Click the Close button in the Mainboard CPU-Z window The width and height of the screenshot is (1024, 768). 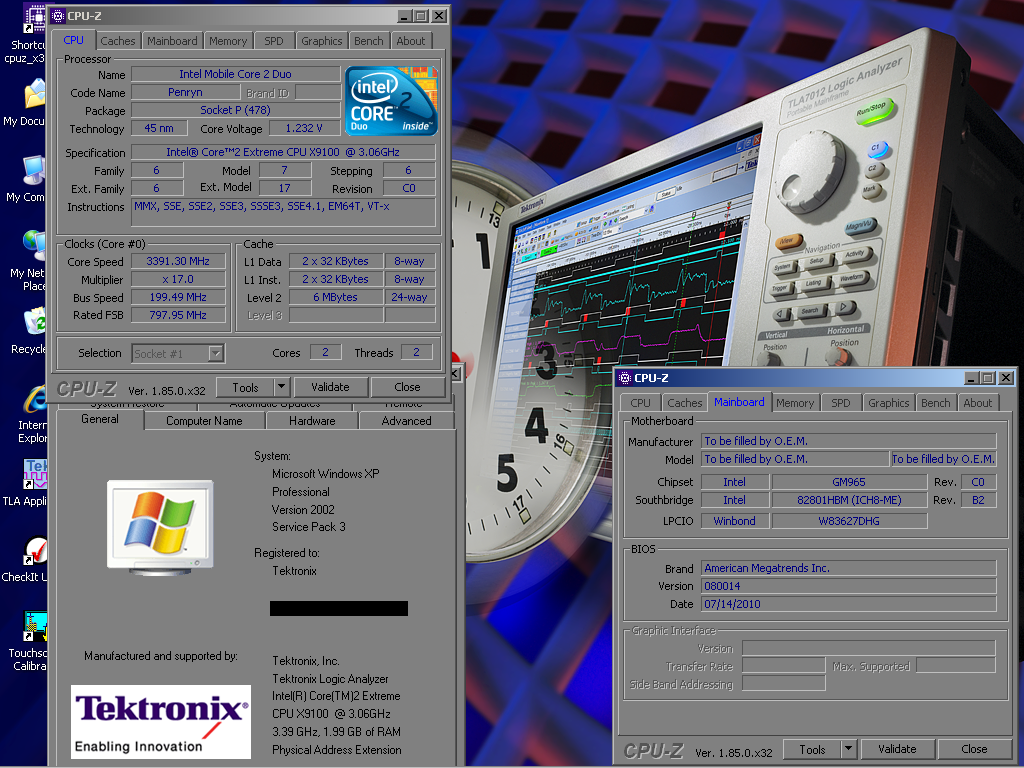tap(974, 749)
